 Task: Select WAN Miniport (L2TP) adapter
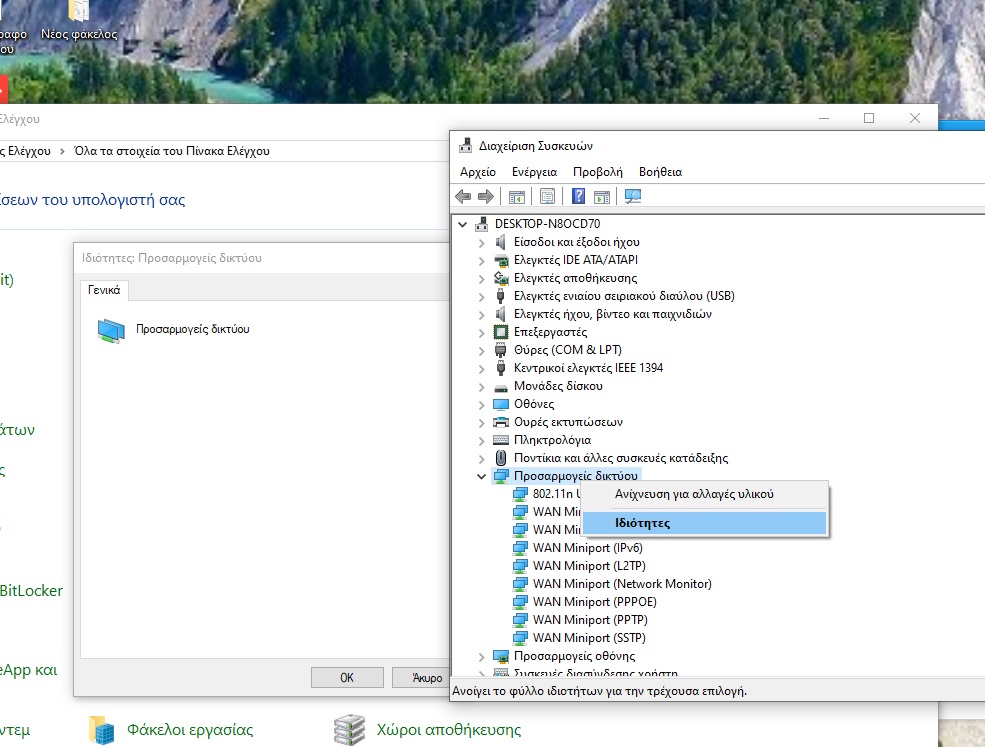(589, 566)
